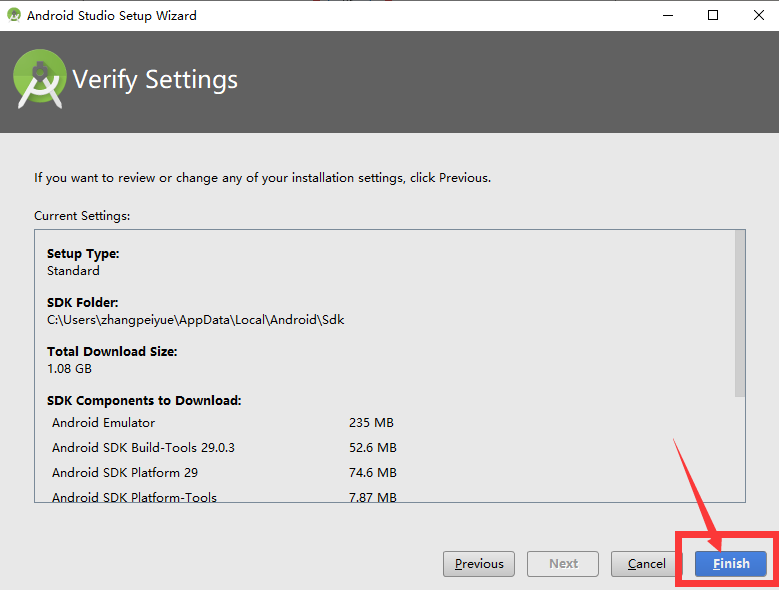Click the '74.6 MB' size value
This screenshot has width=779, height=590.
[373, 472]
